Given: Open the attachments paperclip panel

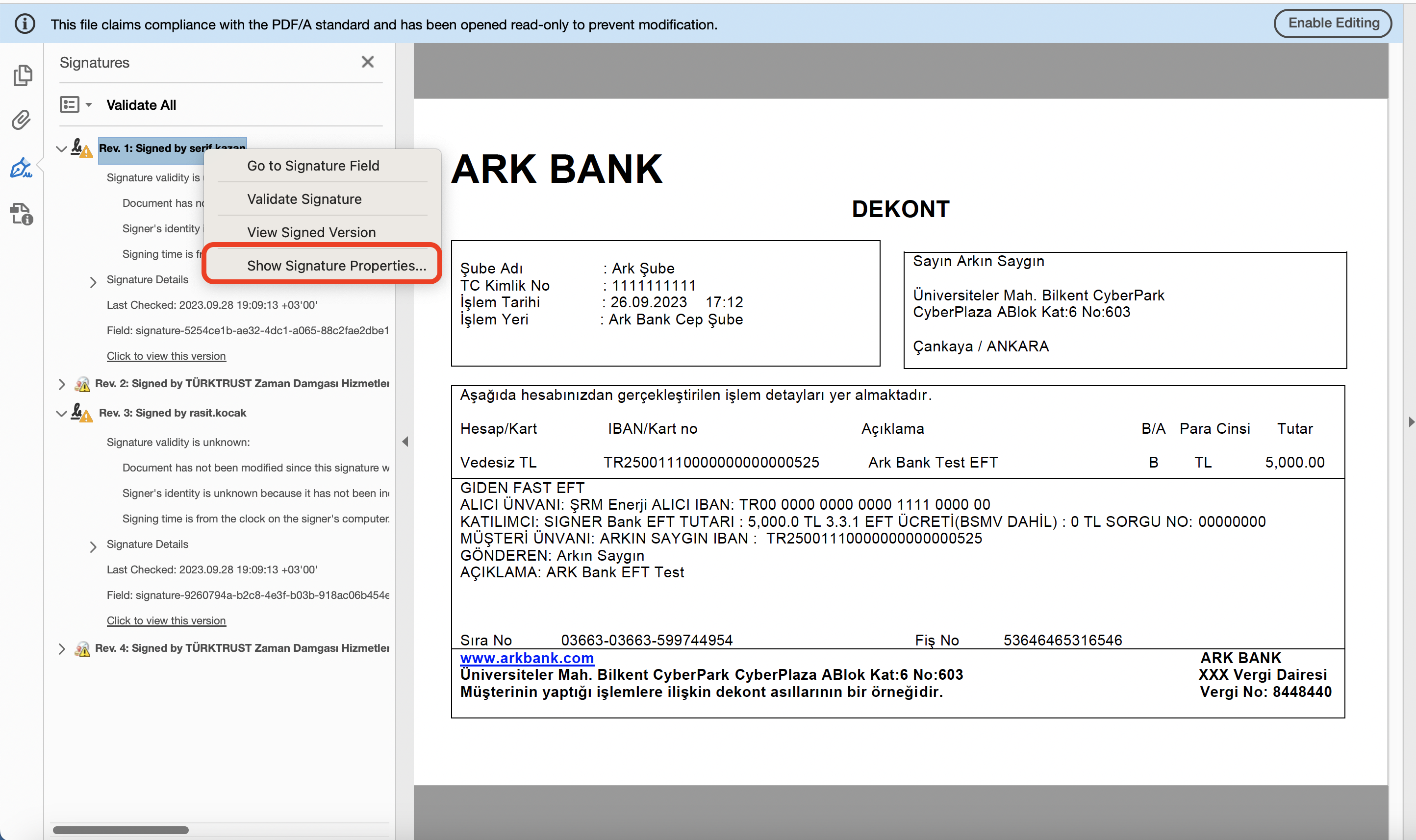Looking at the screenshot, I should coord(22,120).
